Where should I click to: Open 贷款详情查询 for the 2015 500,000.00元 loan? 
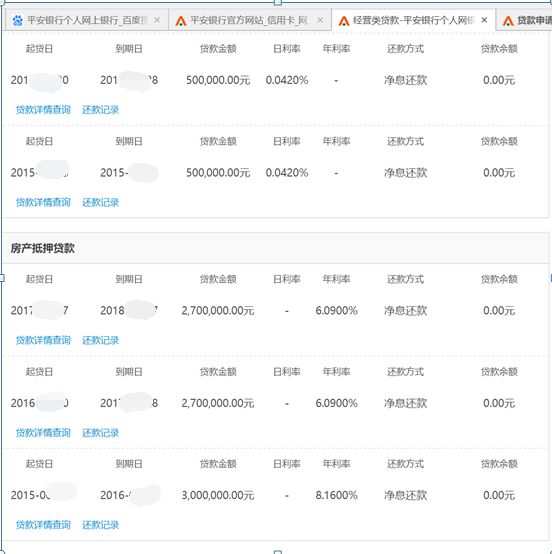[x=43, y=202]
